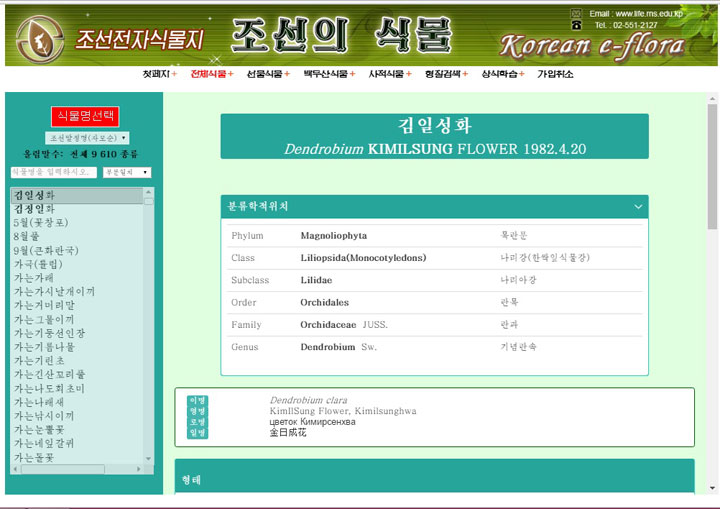Collapse the 분류학적위치 section chevron
720x509 pixels.
[x=638, y=207]
